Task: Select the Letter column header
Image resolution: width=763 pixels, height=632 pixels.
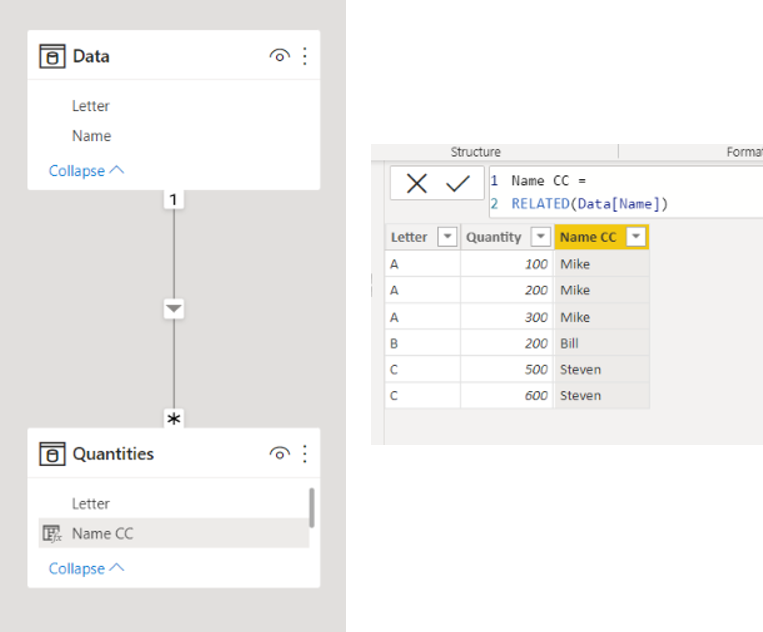Action: pos(409,237)
